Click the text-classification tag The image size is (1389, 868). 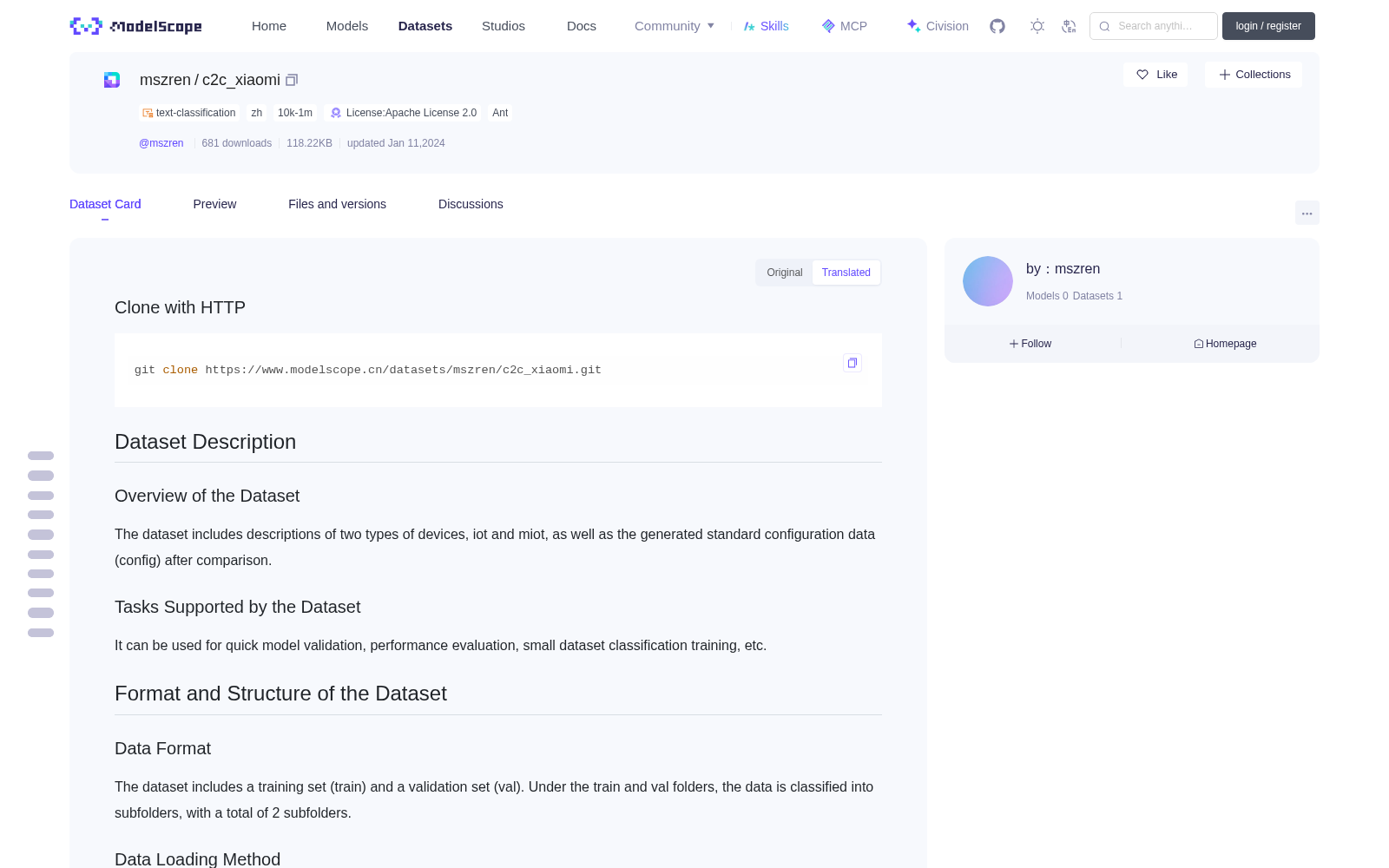(x=189, y=113)
